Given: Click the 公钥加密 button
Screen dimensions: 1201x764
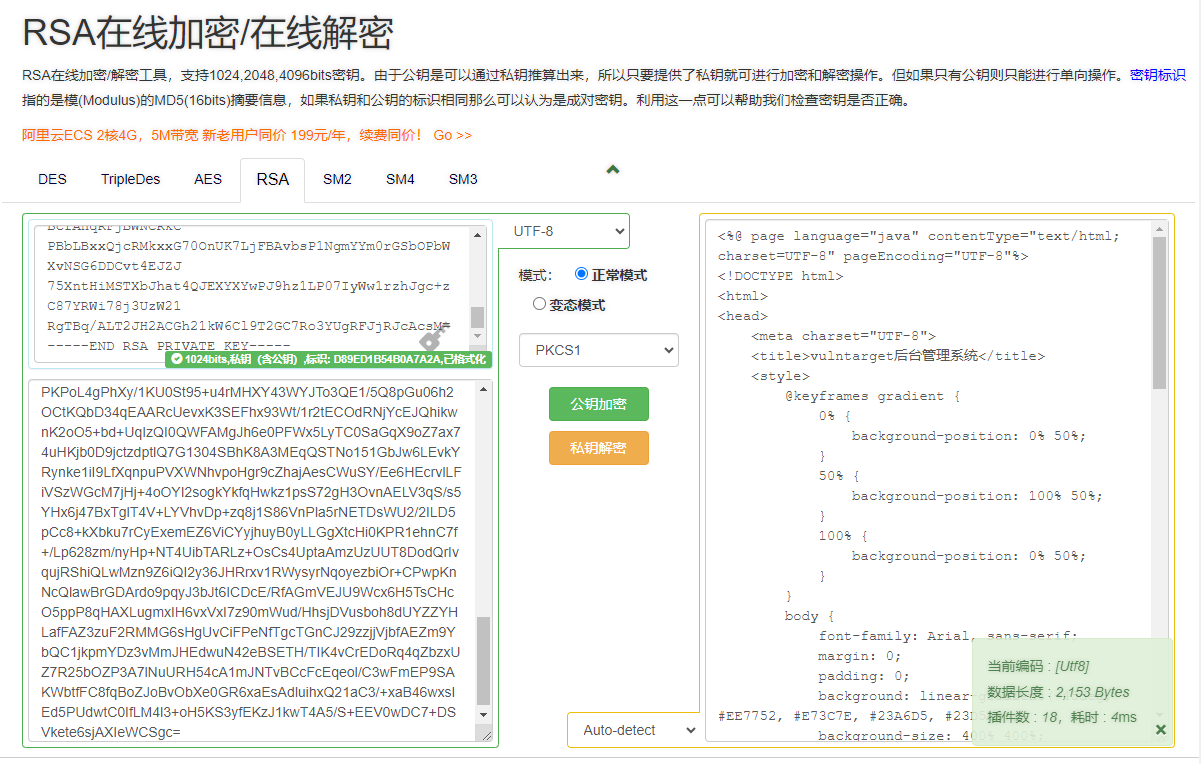Looking at the screenshot, I should click(599, 404).
